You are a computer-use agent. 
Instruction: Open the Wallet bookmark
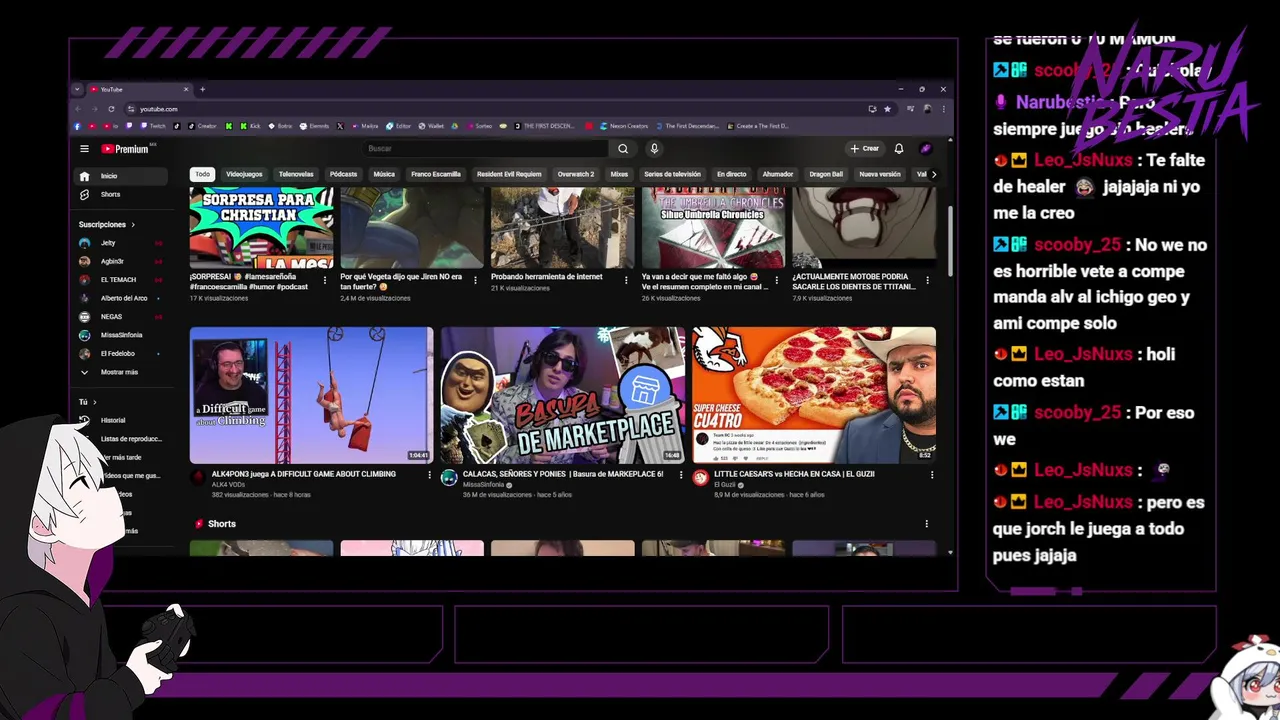[430, 126]
